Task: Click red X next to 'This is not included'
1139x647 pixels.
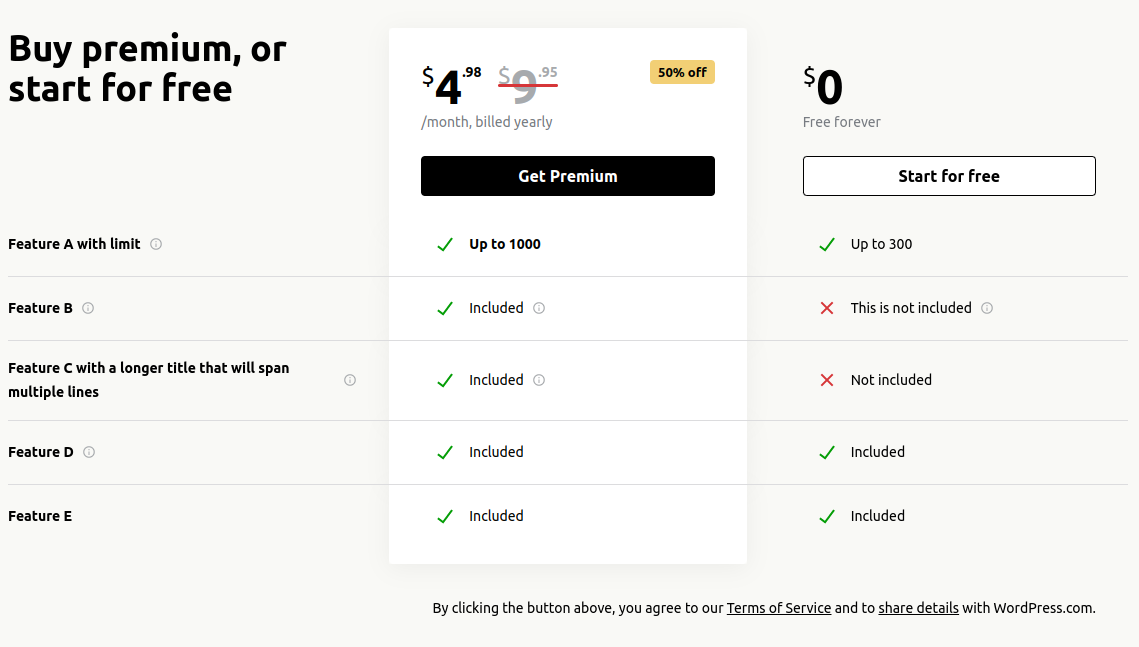Action: (x=827, y=308)
